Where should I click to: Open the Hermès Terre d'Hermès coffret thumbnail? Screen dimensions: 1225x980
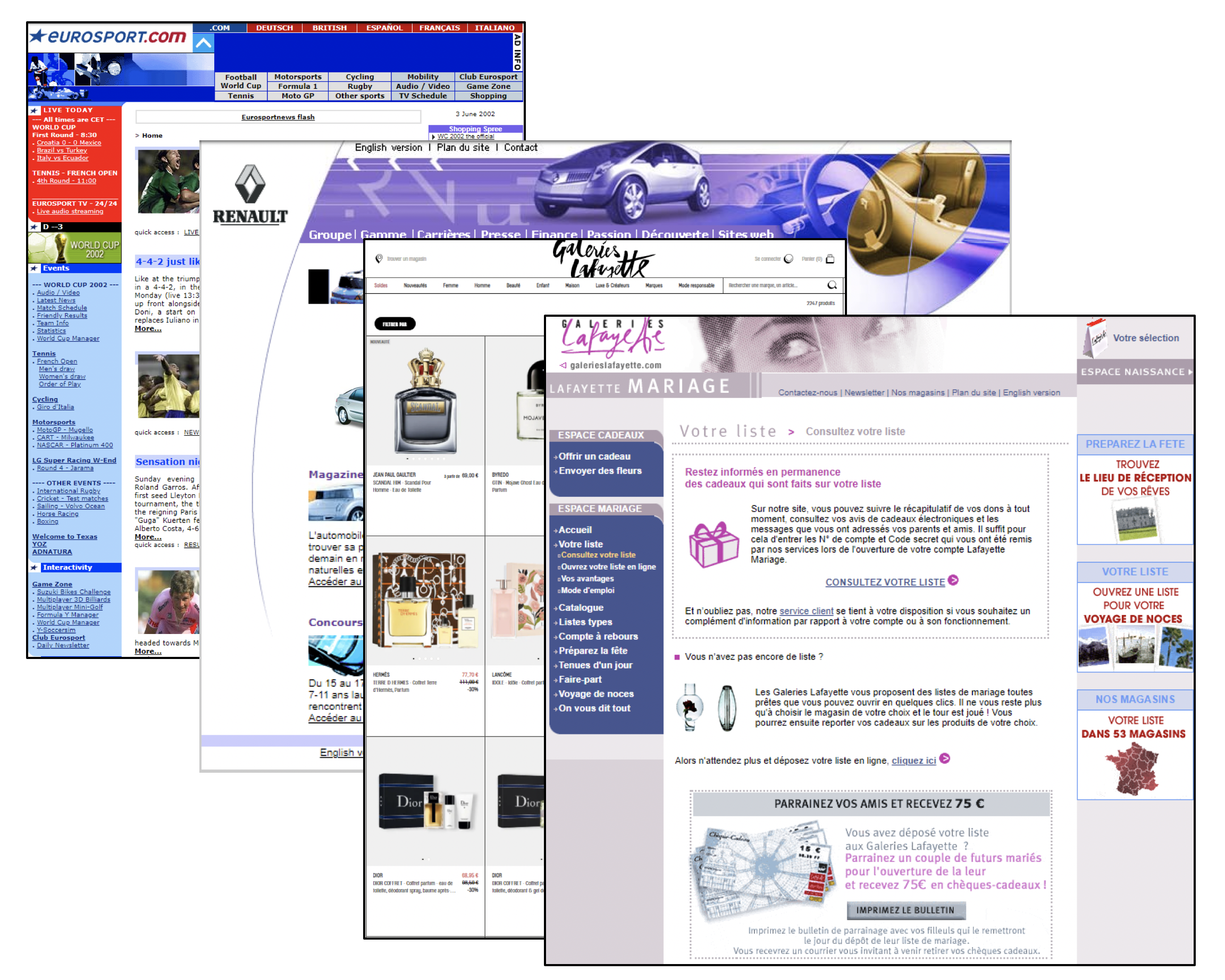(425, 599)
